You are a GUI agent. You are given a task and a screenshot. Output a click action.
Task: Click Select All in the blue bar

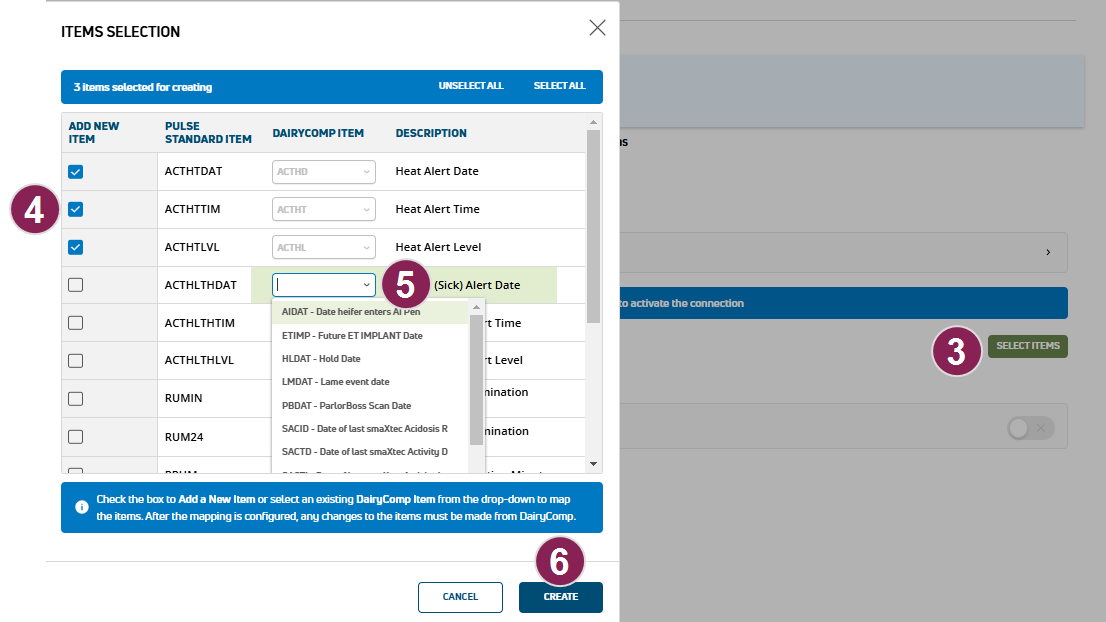tap(559, 87)
